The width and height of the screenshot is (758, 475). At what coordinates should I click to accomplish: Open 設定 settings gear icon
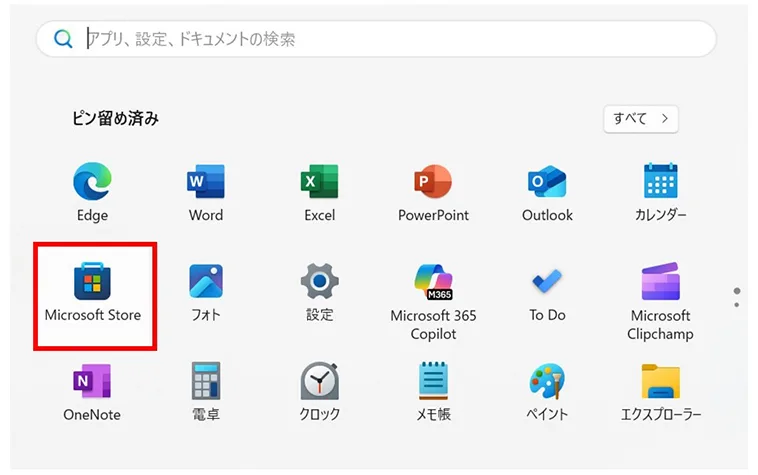(x=319, y=282)
